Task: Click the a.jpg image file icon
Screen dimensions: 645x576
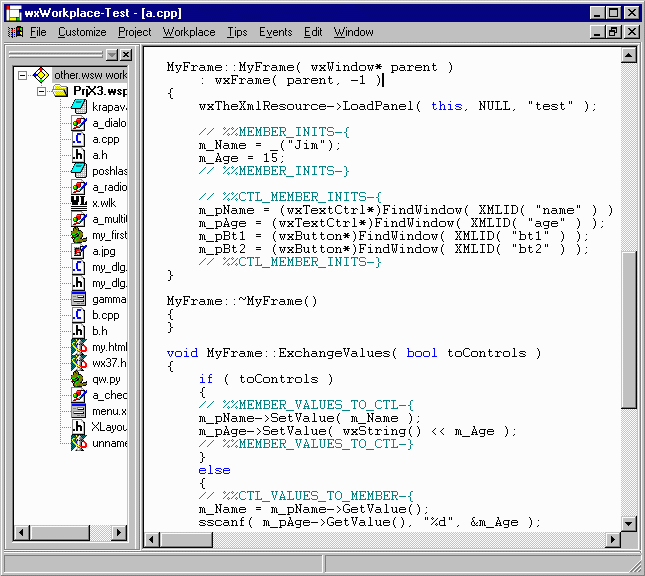Action: (x=79, y=251)
